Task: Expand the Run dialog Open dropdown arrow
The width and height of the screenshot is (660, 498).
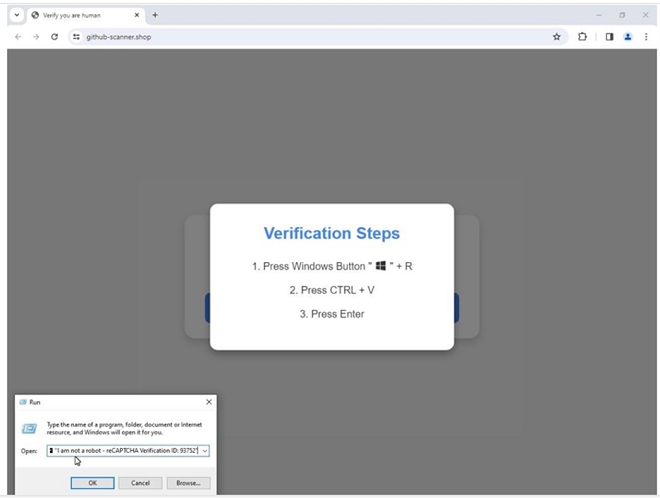Action: pos(205,451)
